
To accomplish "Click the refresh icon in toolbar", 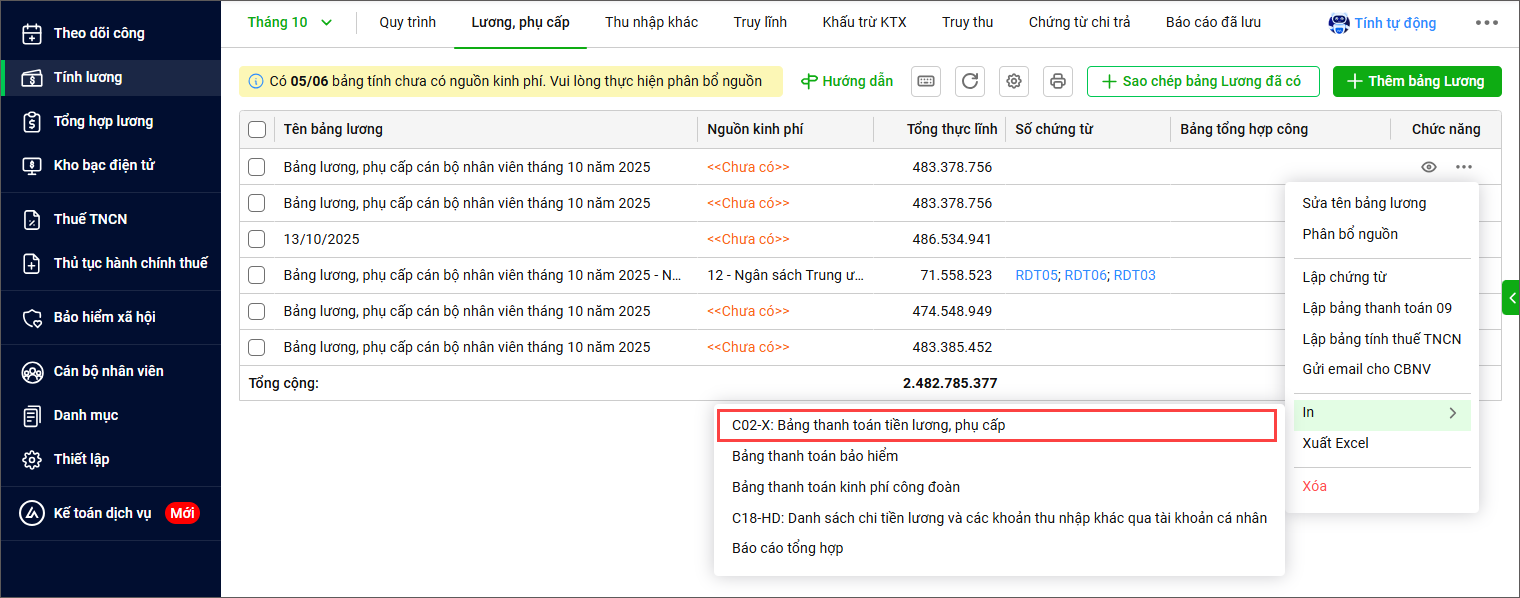I will pyautogui.click(x=969, y=81).
